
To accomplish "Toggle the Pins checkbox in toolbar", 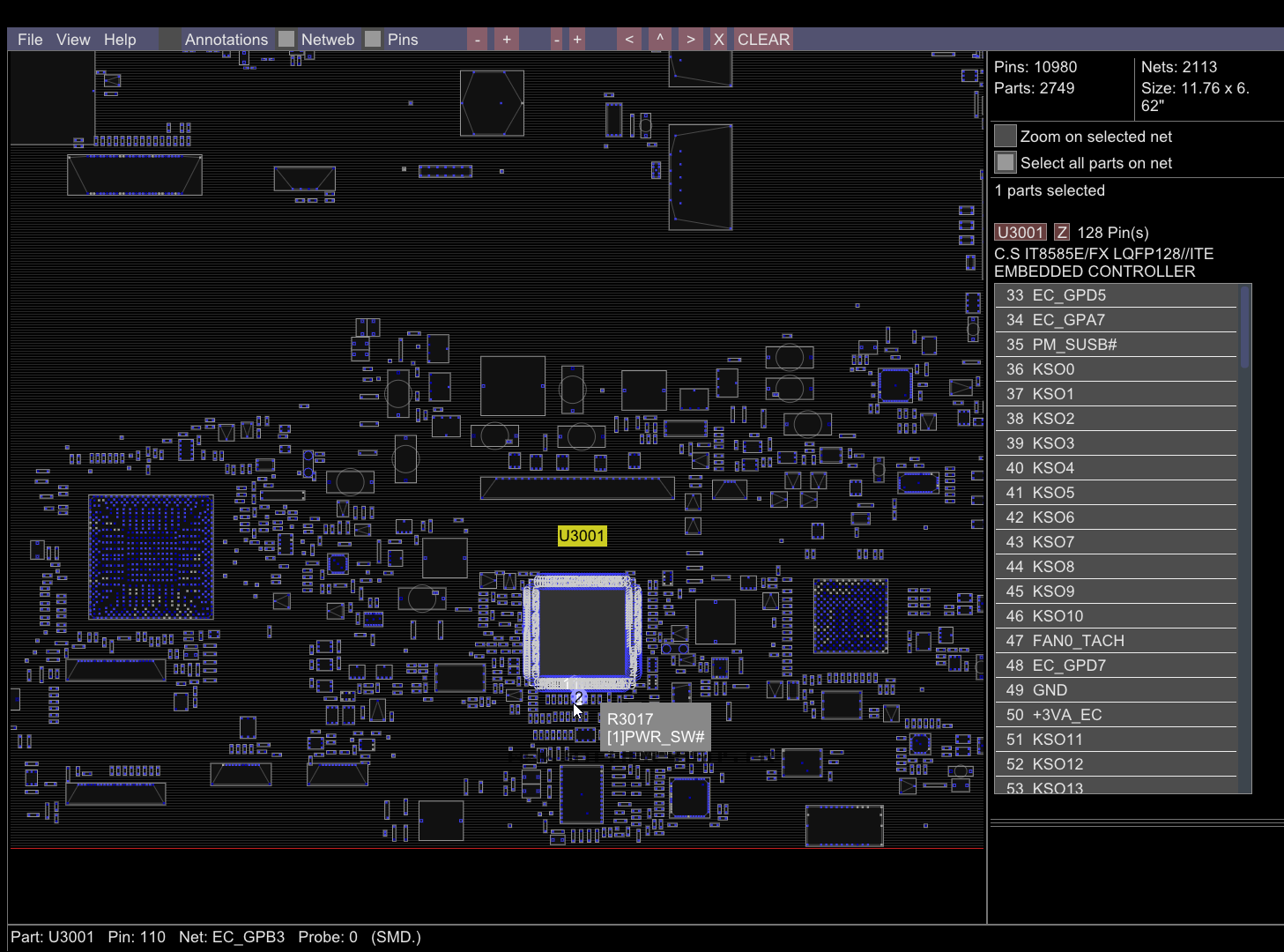I will [x=373, y=40].
